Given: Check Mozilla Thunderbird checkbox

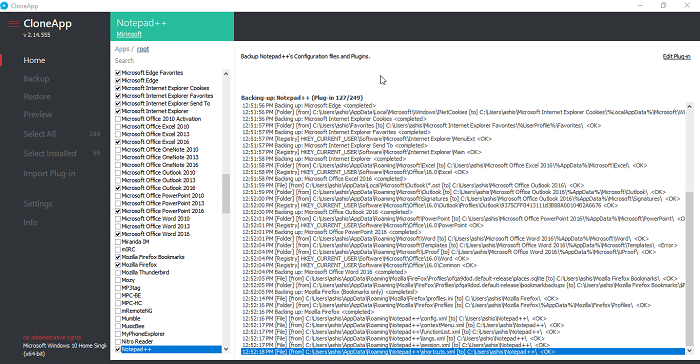Looking at the screenshot, I should [x=118, y=272].
